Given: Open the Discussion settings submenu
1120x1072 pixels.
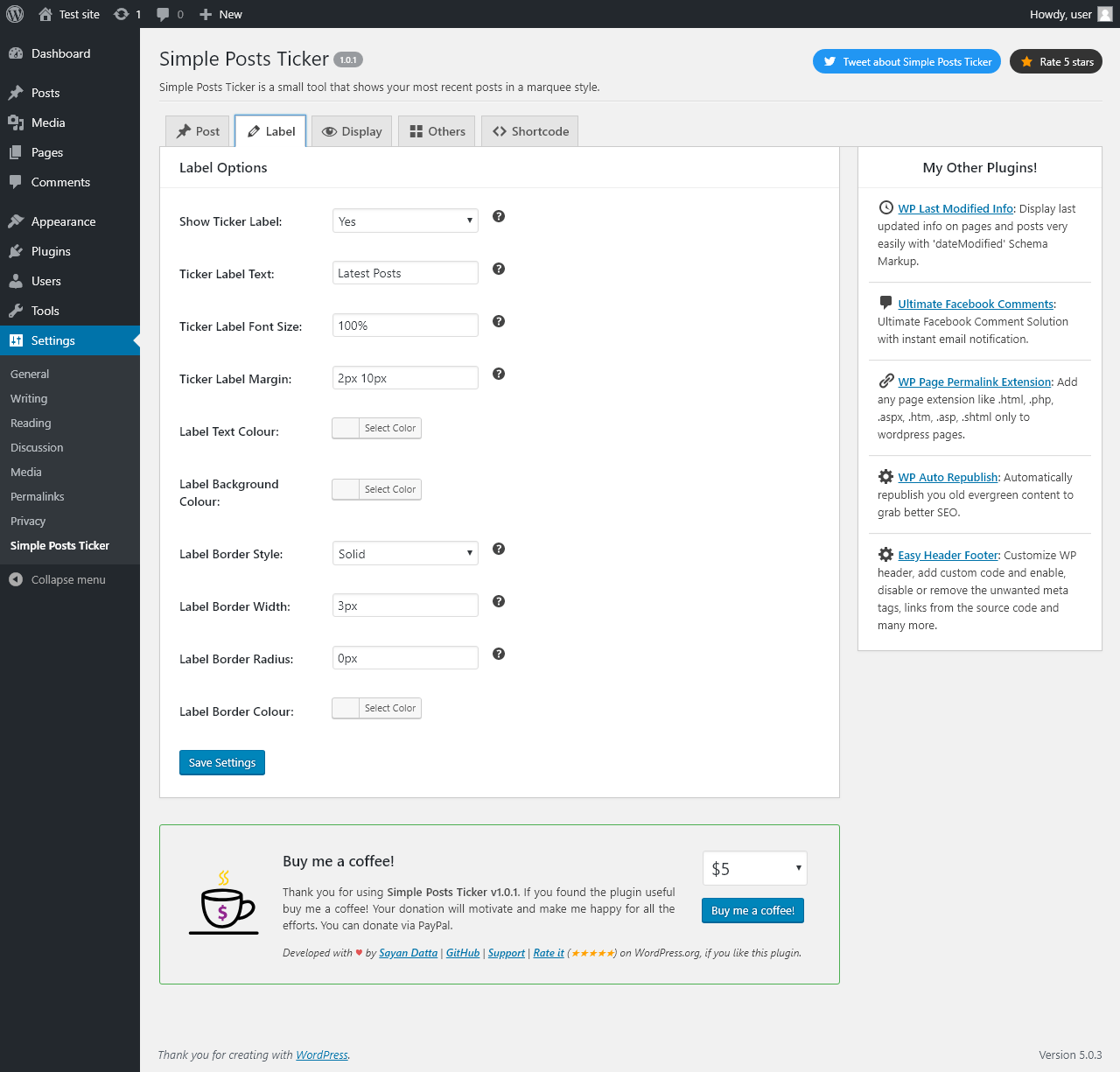Looking at the screenshot, I should coord(37,447).
